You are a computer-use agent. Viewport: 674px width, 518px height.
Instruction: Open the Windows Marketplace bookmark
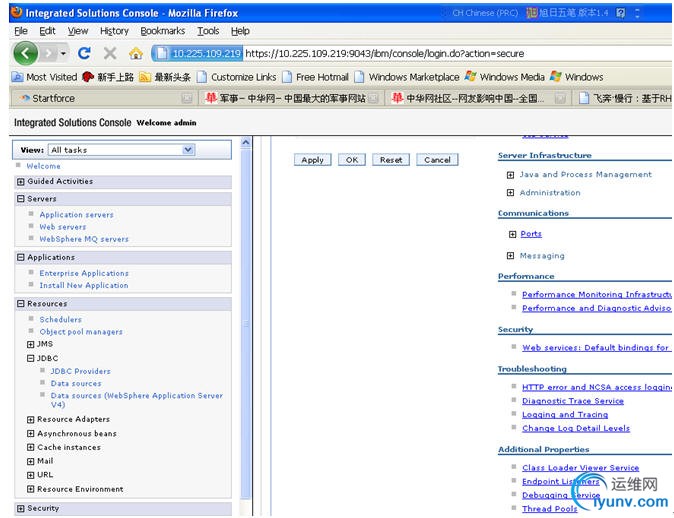pyautogui.click(x=407, y=77)
